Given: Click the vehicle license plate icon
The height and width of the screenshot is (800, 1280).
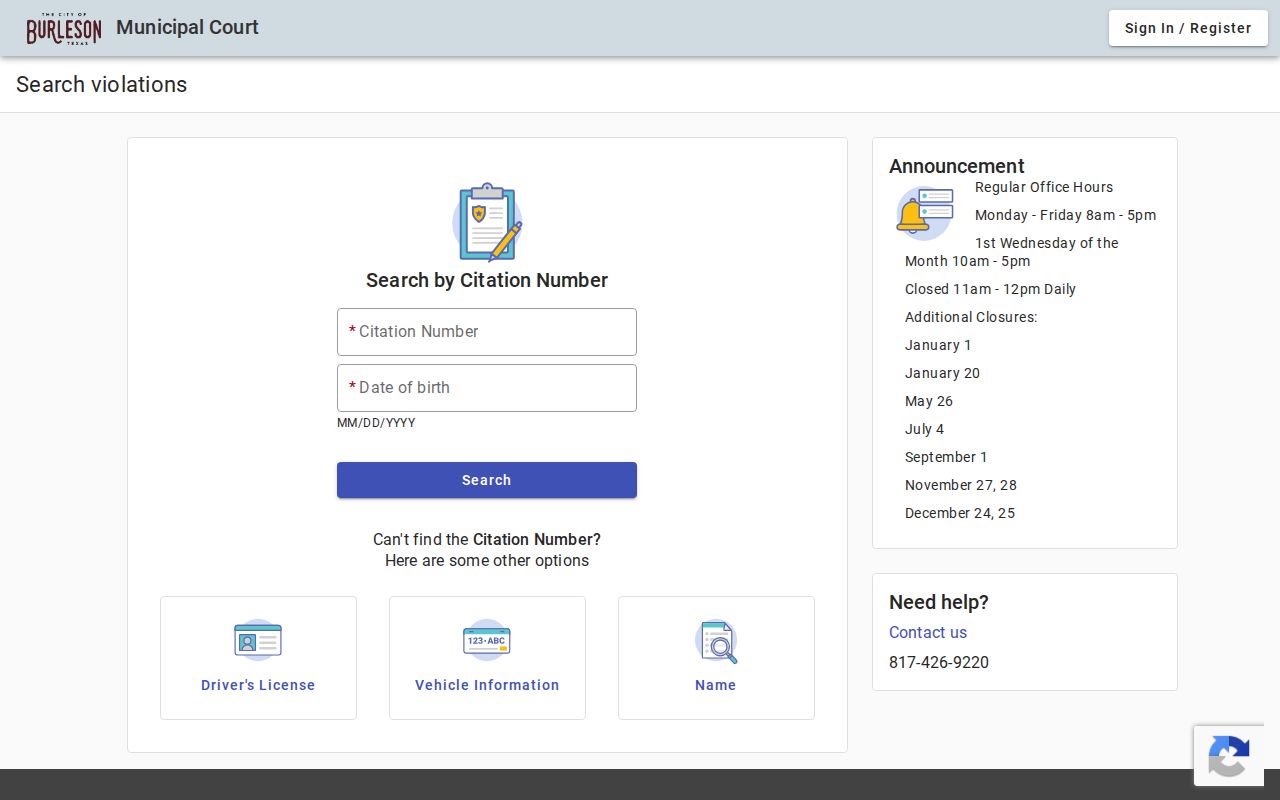Looking at the screenshot, I should pyautogui.click(x=487, y=640).
